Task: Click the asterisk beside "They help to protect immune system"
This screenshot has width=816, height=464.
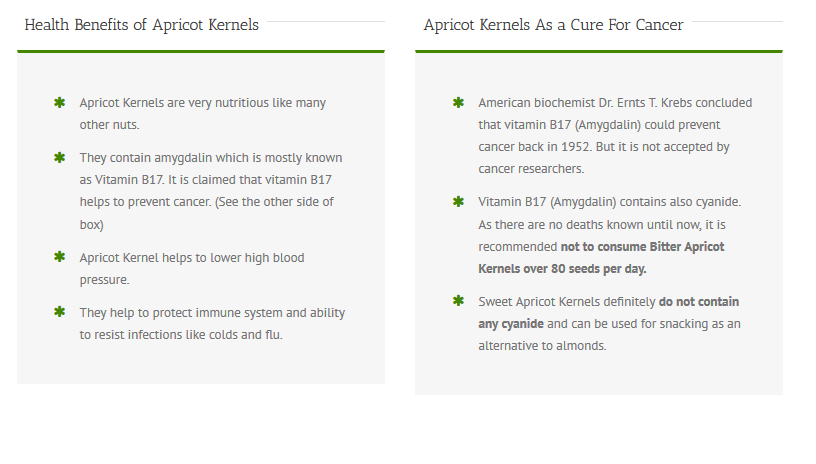Action: coord(59,313)
